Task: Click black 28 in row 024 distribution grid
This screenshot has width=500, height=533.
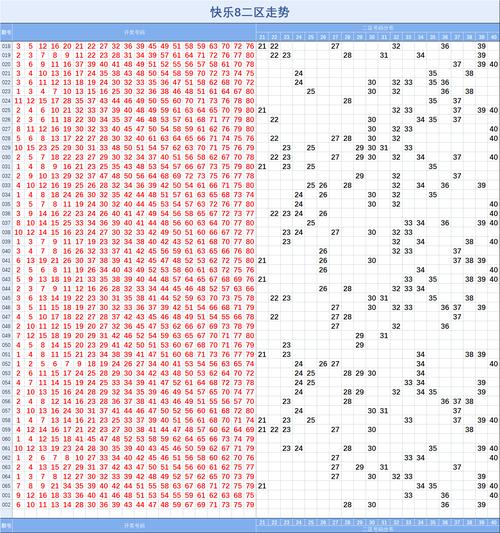Action: point(347,101)
